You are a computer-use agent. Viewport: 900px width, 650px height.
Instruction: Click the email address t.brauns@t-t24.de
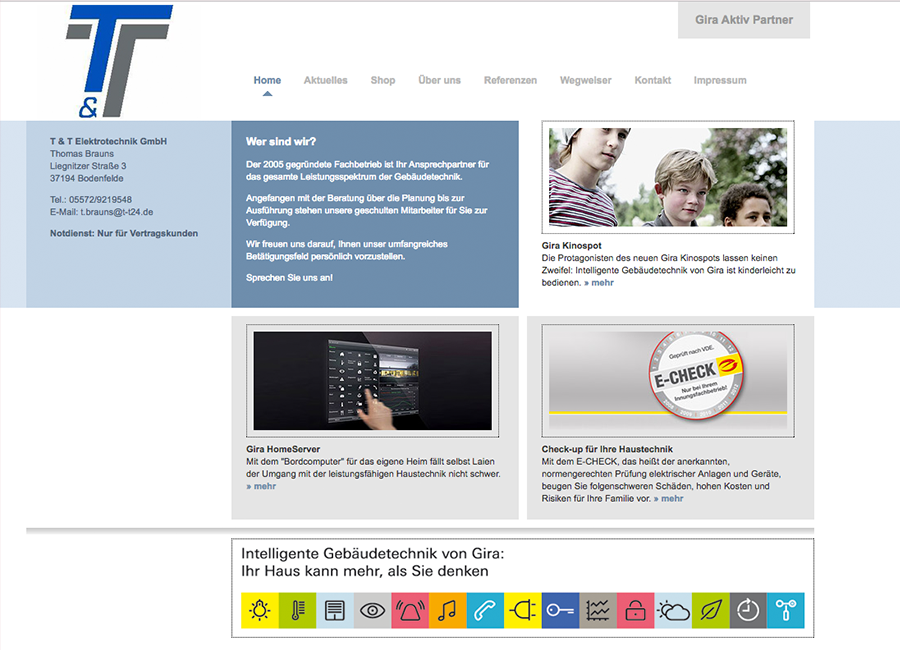tap(117, 212)
